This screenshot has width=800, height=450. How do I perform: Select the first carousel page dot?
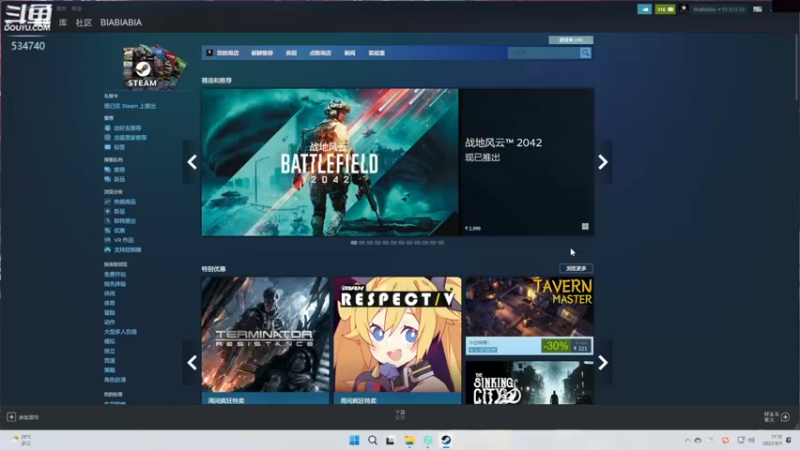click(354, 243)
